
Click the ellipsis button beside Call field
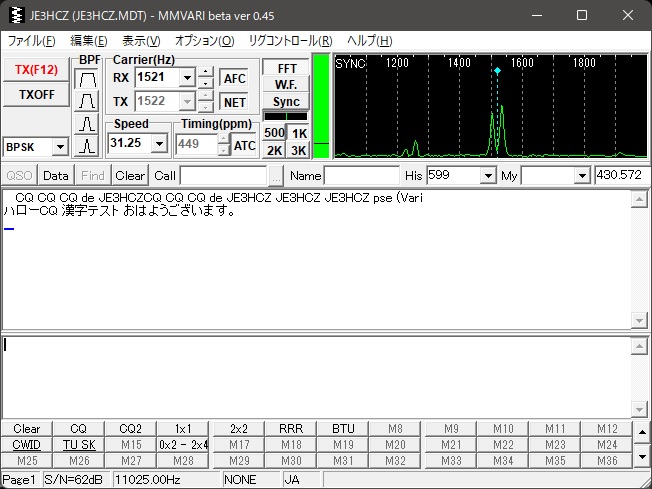point(276,175)
